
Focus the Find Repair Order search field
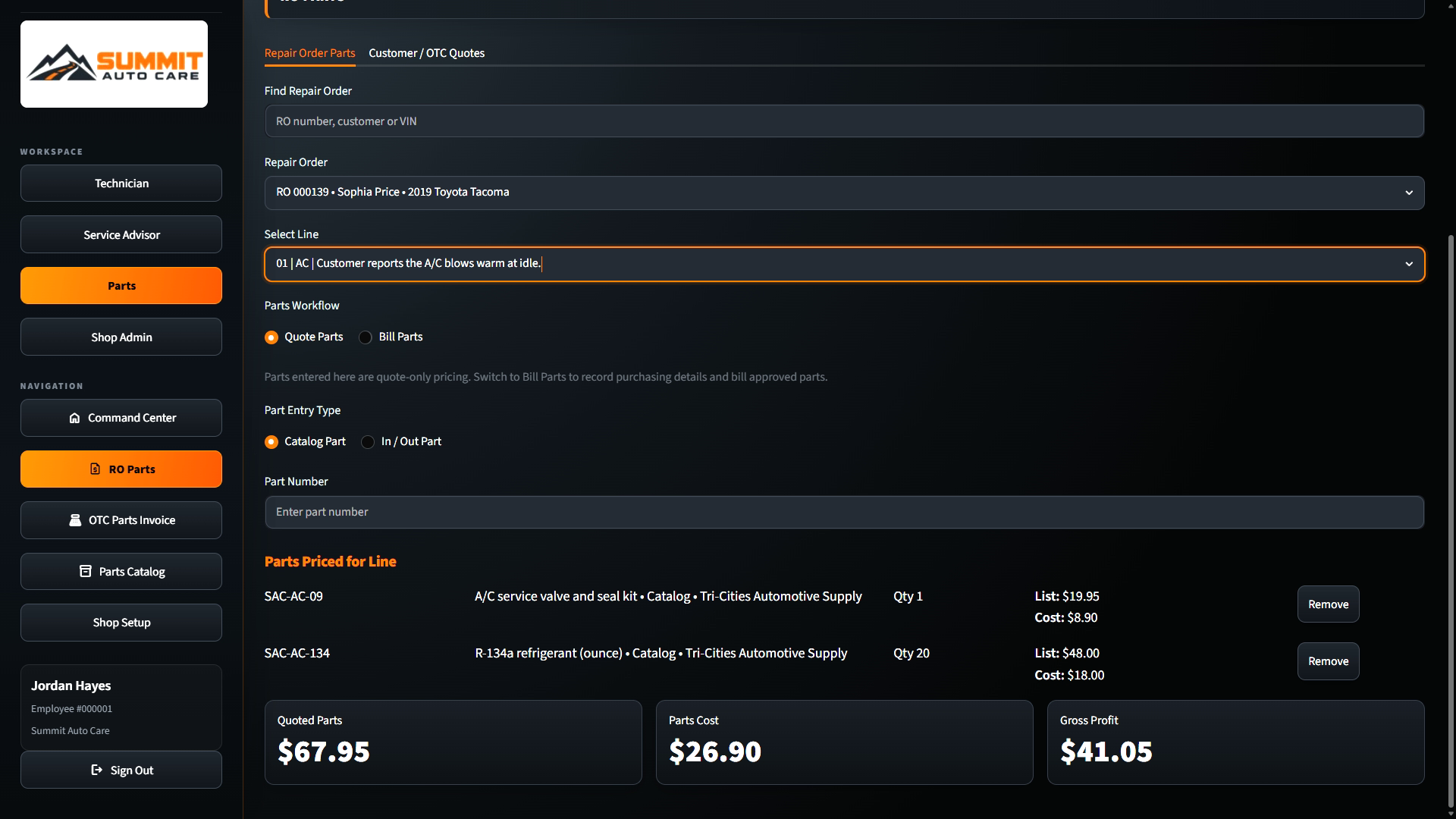click(x=844, y=121)
